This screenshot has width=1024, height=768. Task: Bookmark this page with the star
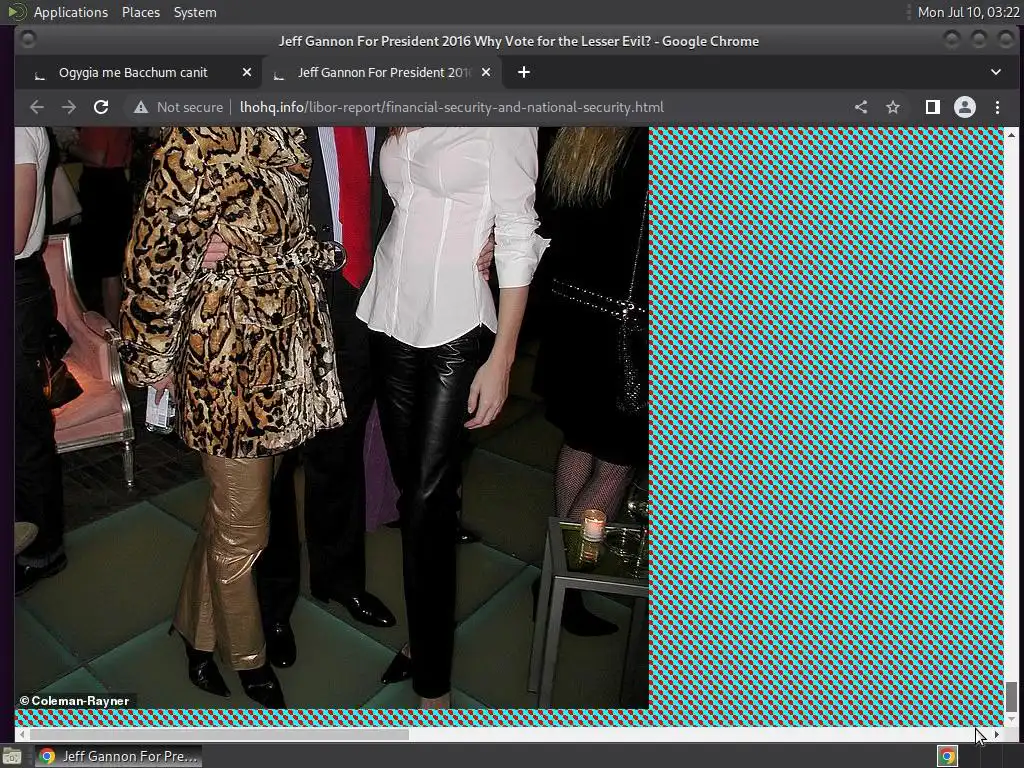point(893,107)
